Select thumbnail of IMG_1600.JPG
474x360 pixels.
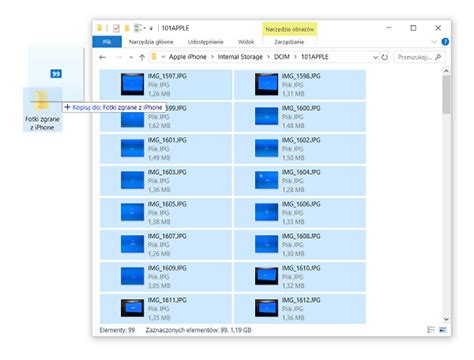266,116
